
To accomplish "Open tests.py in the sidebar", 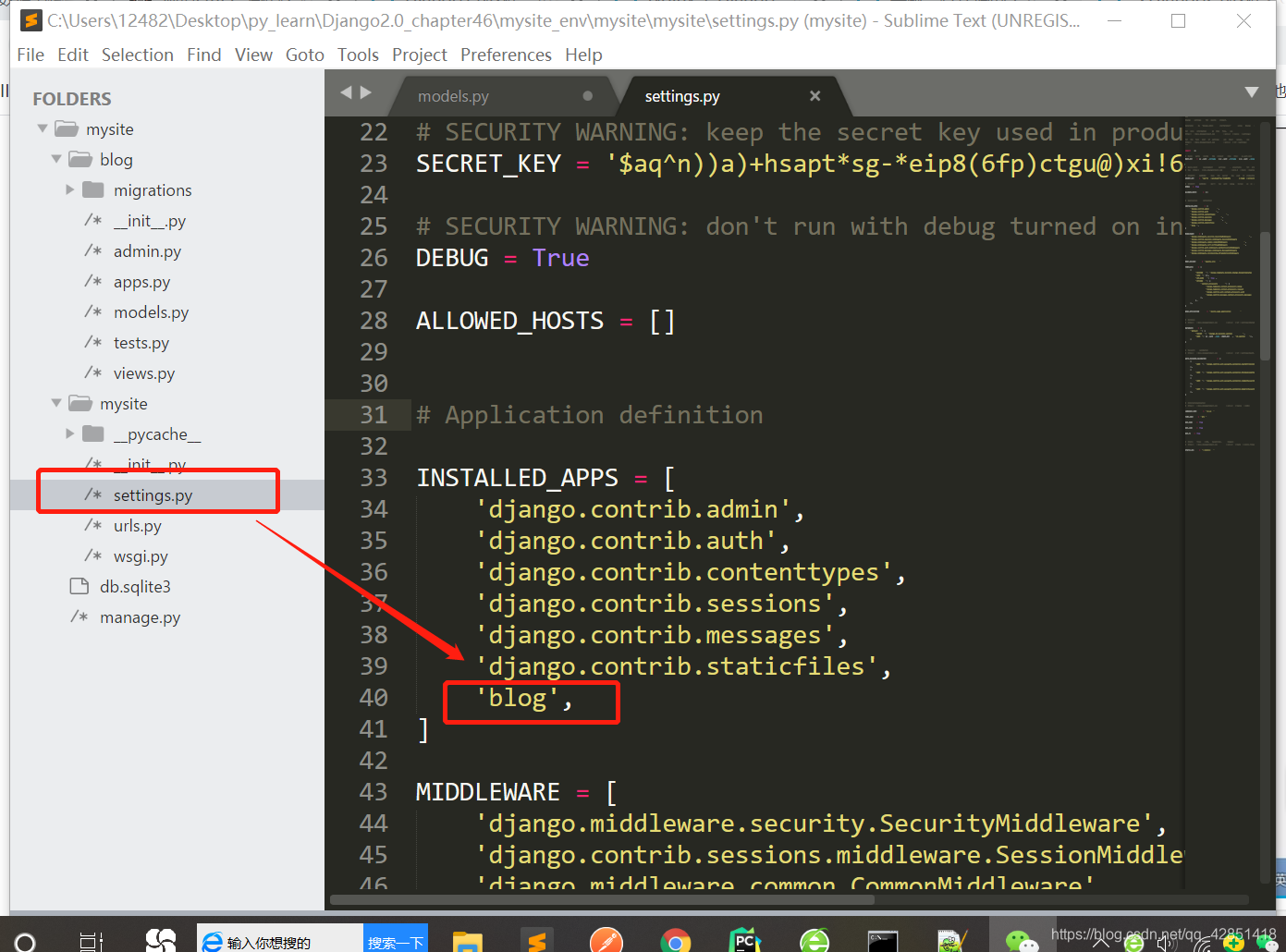I will pyautogui.click(x=141, y=343).
